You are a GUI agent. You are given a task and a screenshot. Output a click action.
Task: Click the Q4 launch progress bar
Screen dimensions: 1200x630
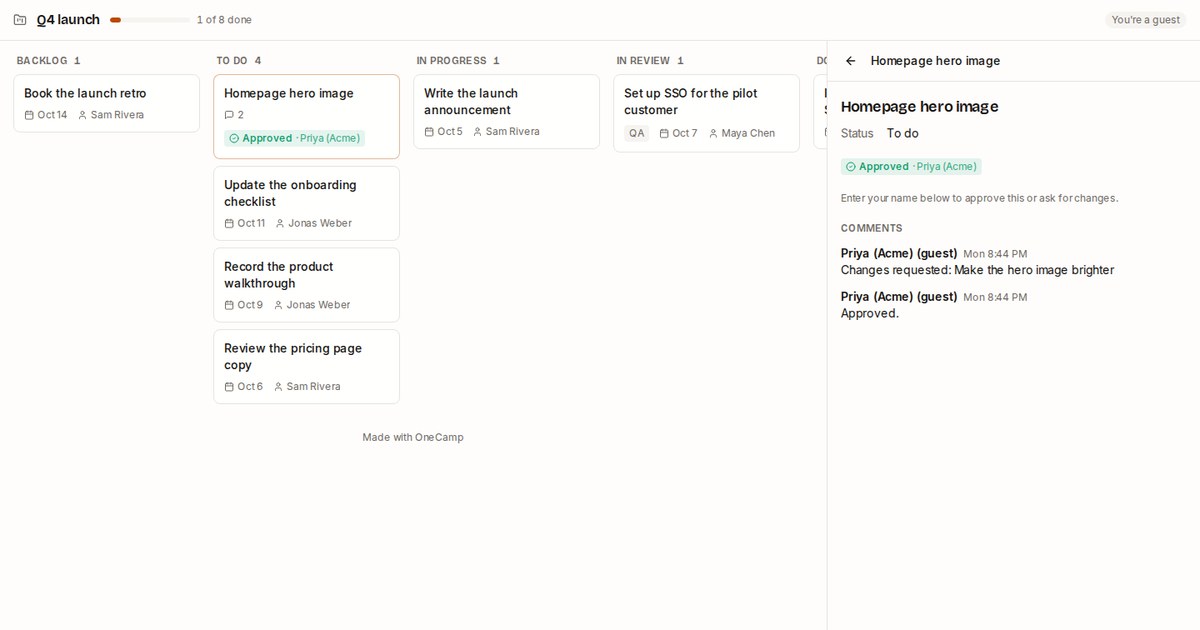[x=150, y=20]
